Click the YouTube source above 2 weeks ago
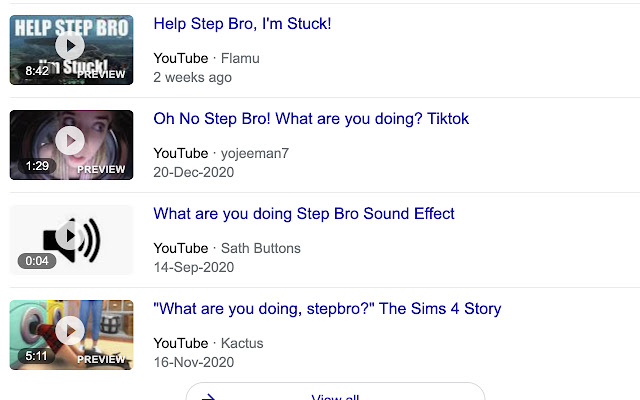The height and width of the screenshot is (400, 640). pyautogui.click(x=181, y=58)
